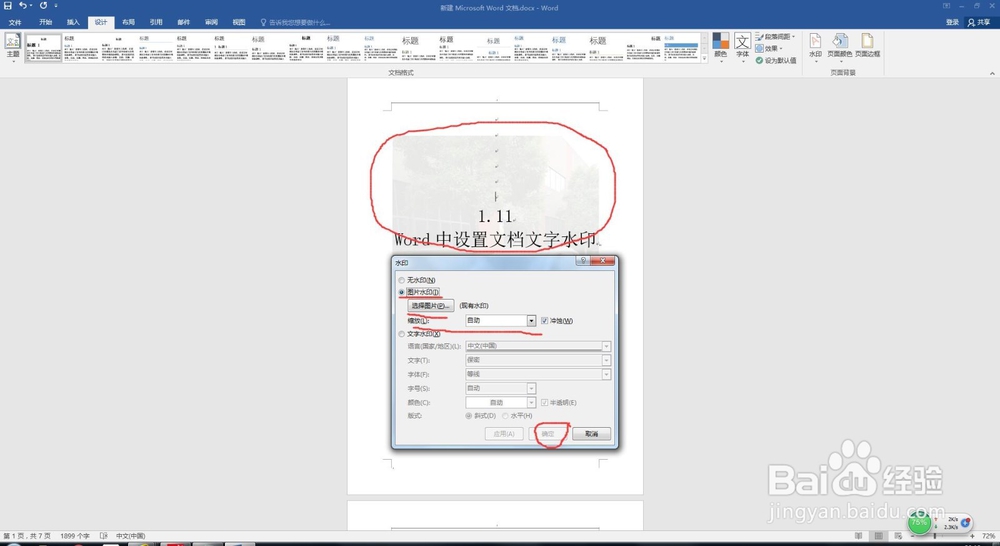Switch to the 布局 layout tab
This screenshot has width=1000, height=546.
[129, 22]
